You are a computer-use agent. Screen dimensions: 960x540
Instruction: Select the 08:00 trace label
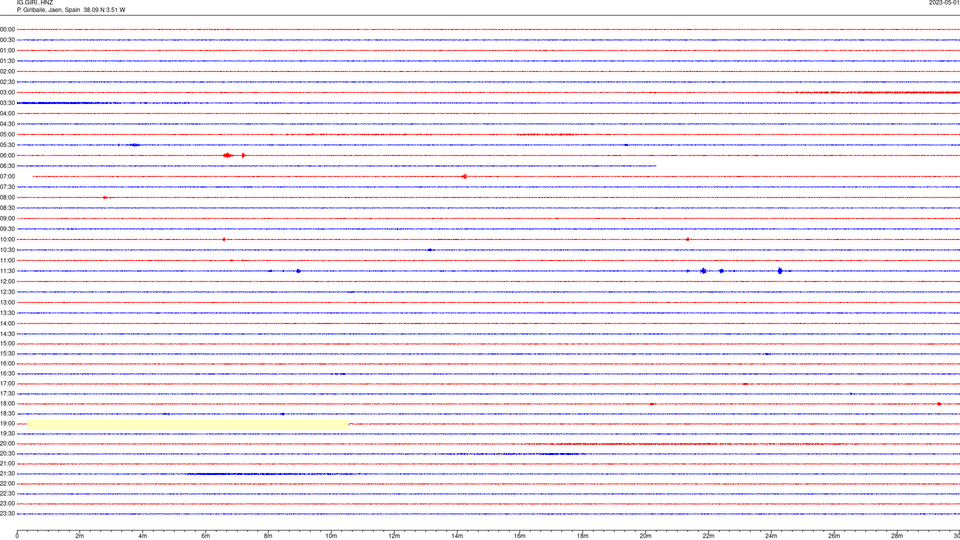click(7, 198)
